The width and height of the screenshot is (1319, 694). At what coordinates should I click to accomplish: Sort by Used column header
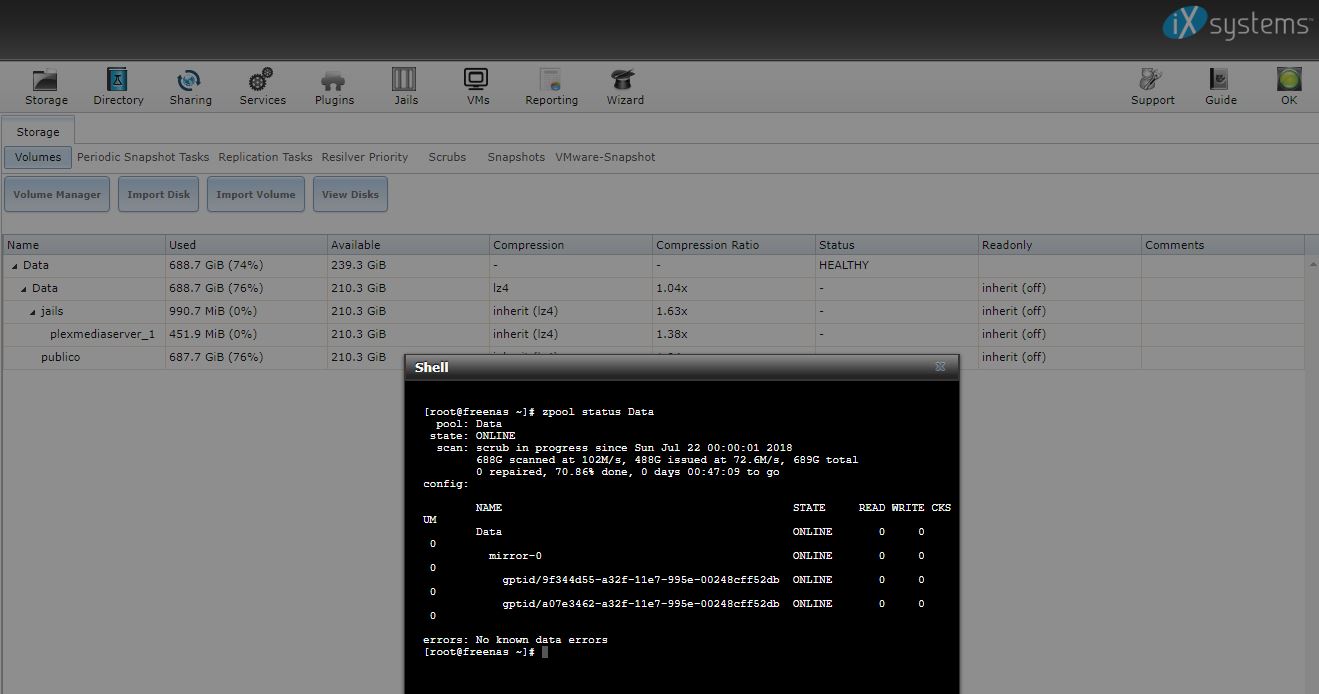pos(246,245)
